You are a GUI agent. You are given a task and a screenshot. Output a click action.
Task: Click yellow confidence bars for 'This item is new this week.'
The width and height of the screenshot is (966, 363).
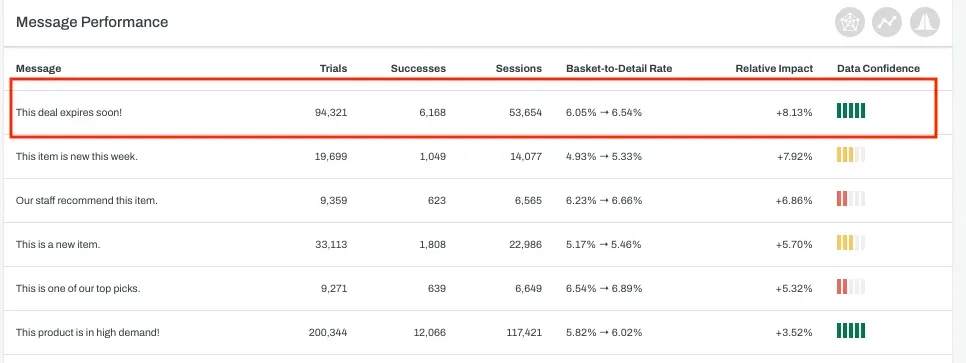(x=851, y=155)
